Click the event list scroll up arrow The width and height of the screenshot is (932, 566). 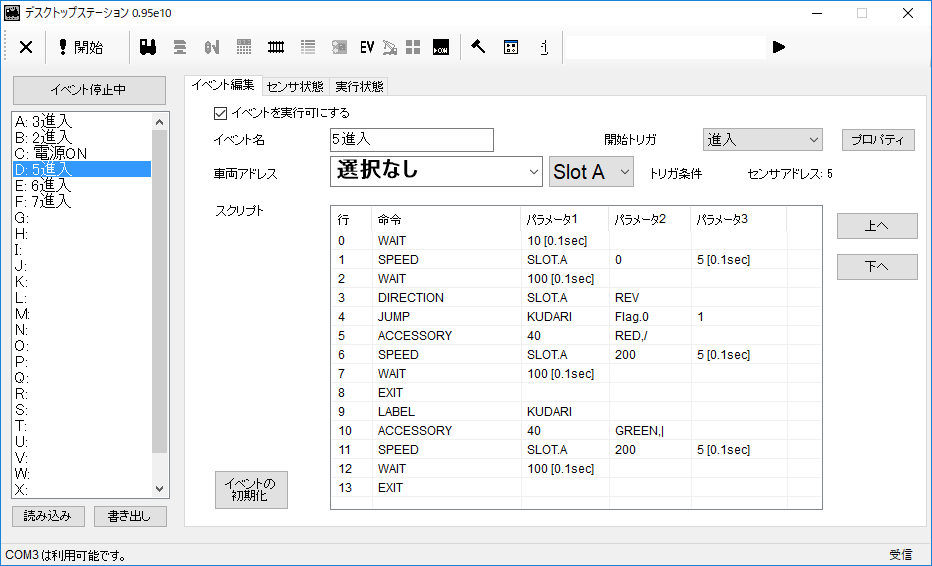[159, 122]
